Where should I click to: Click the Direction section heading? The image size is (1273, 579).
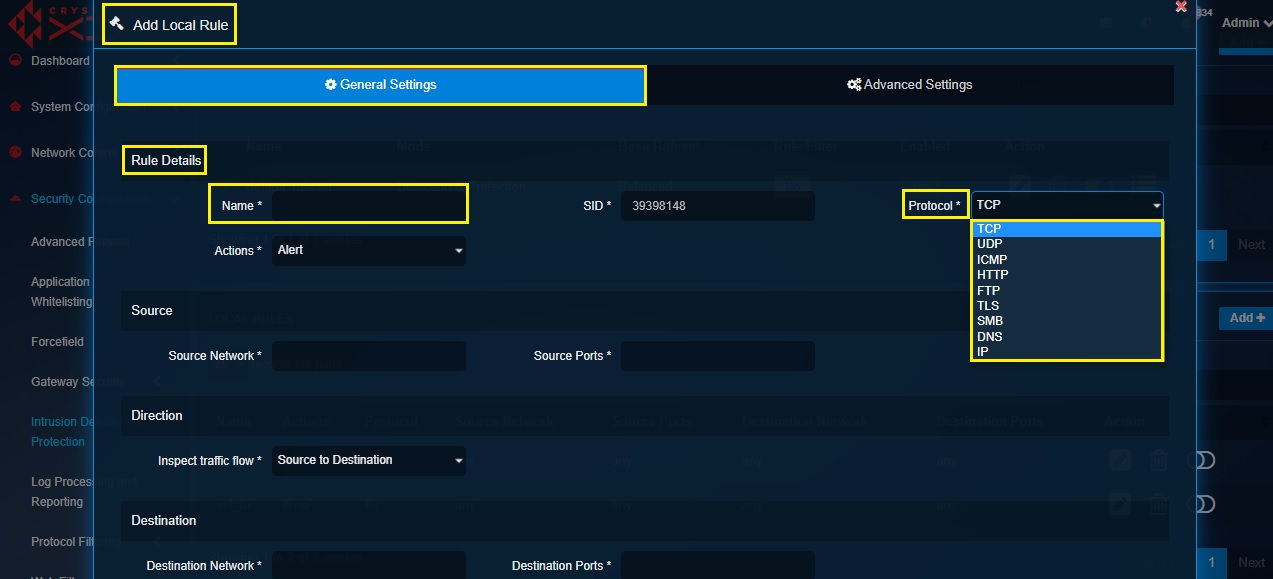point(157,415)
